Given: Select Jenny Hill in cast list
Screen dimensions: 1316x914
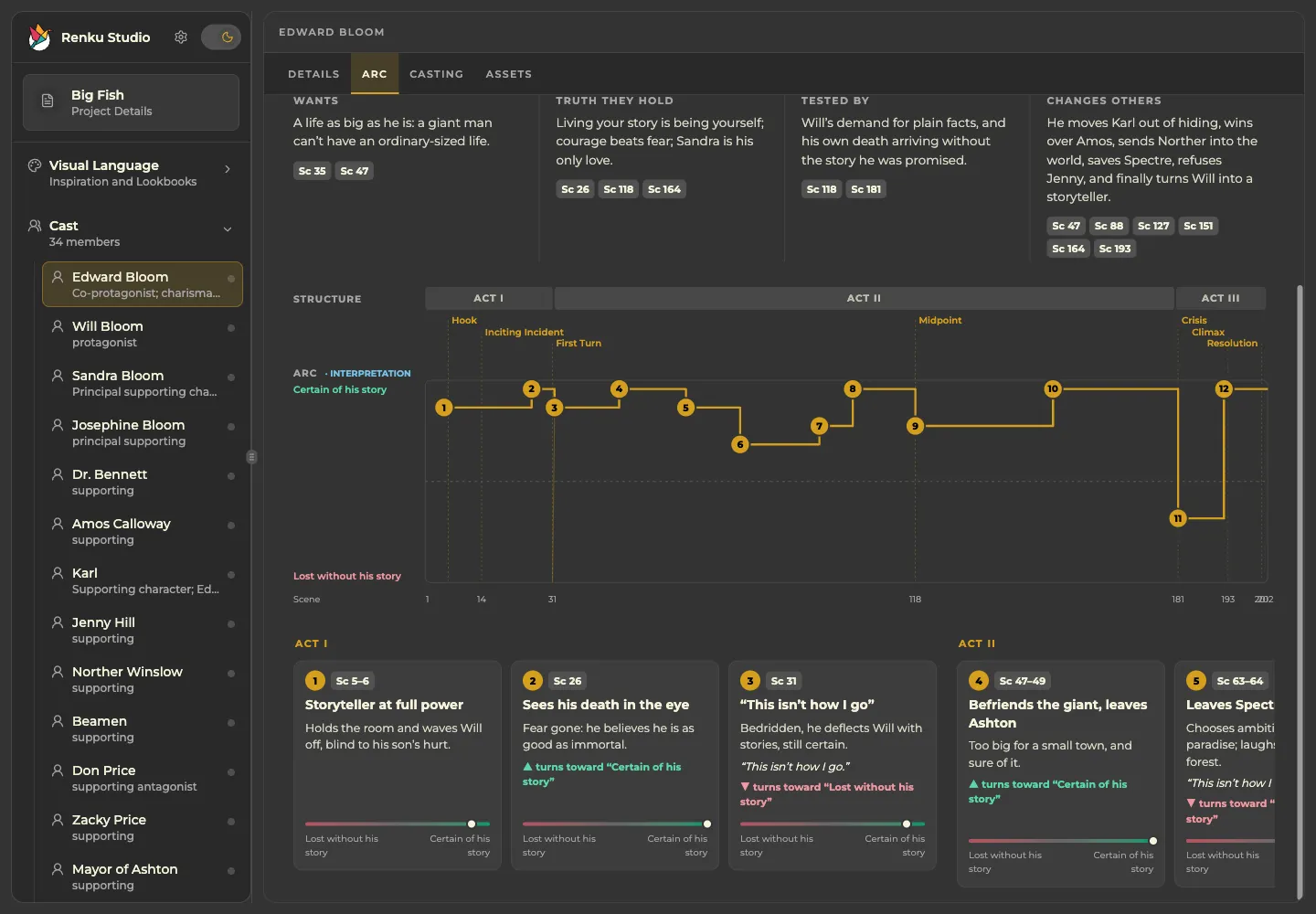Looking at the screenshot, I should [143, 630].
